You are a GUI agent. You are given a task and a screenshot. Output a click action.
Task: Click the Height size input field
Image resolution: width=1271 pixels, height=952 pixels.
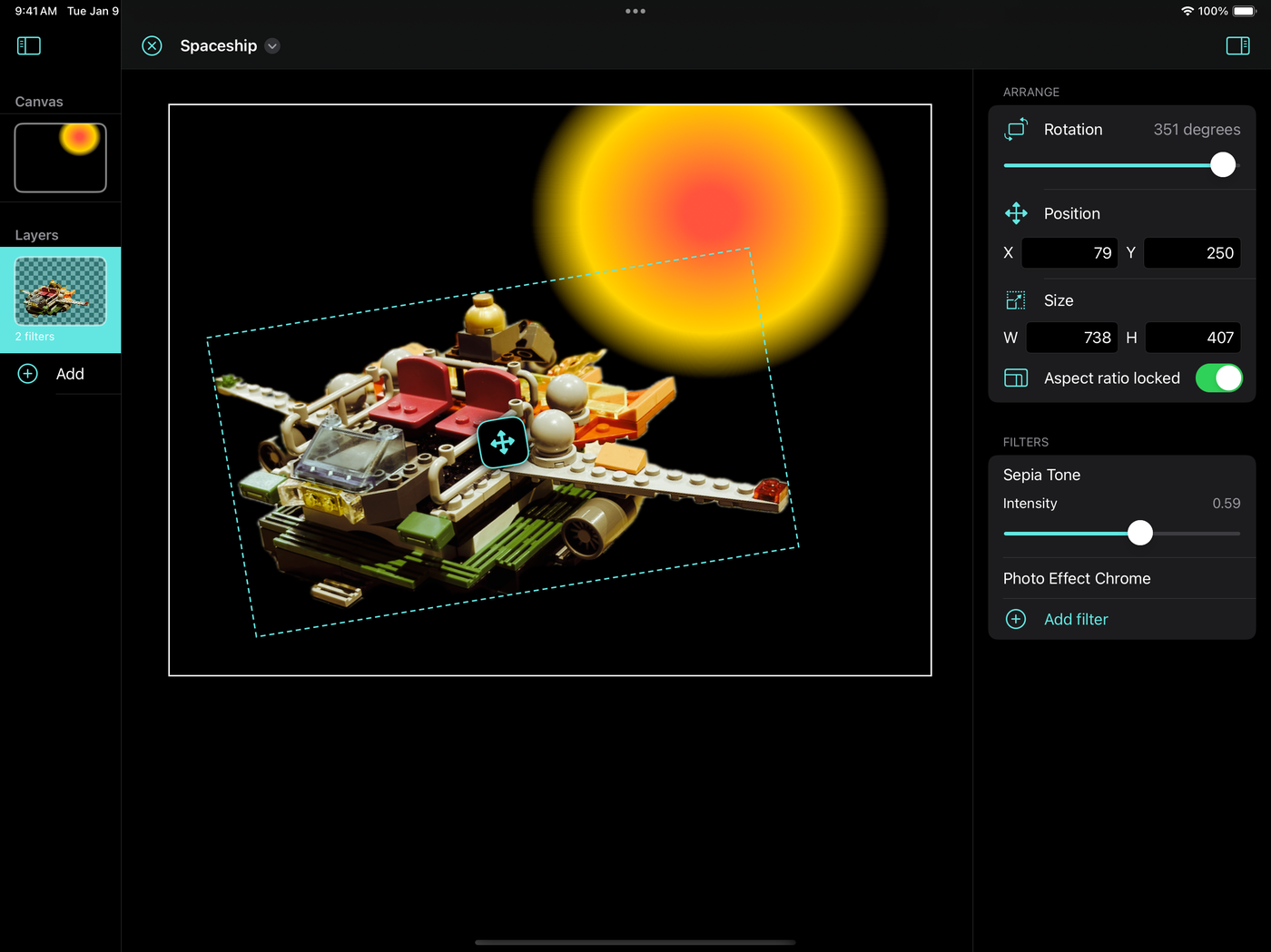pyautogui.click(x=1192, y=338)
